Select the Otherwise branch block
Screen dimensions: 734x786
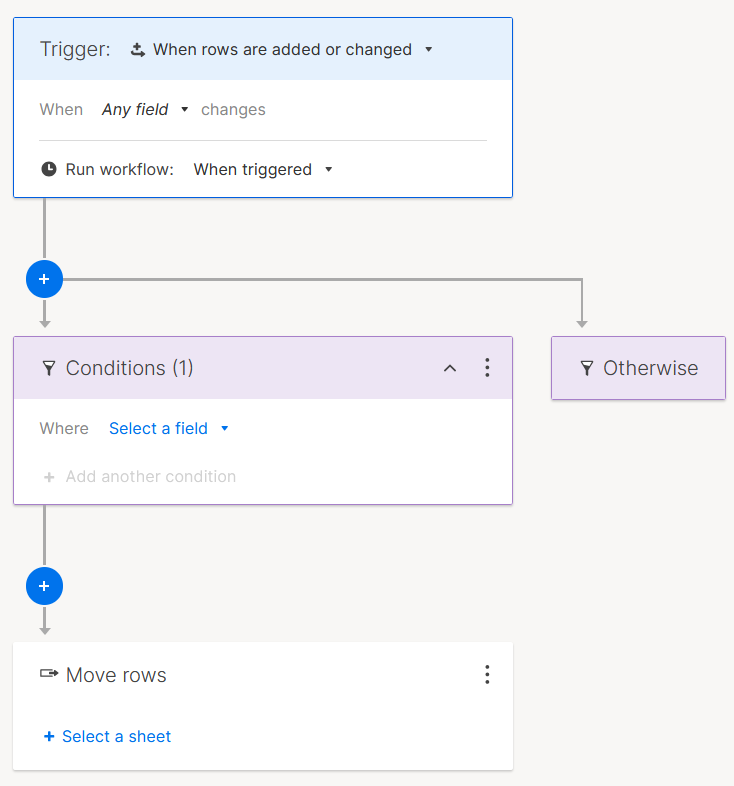(x=638, y=368)
